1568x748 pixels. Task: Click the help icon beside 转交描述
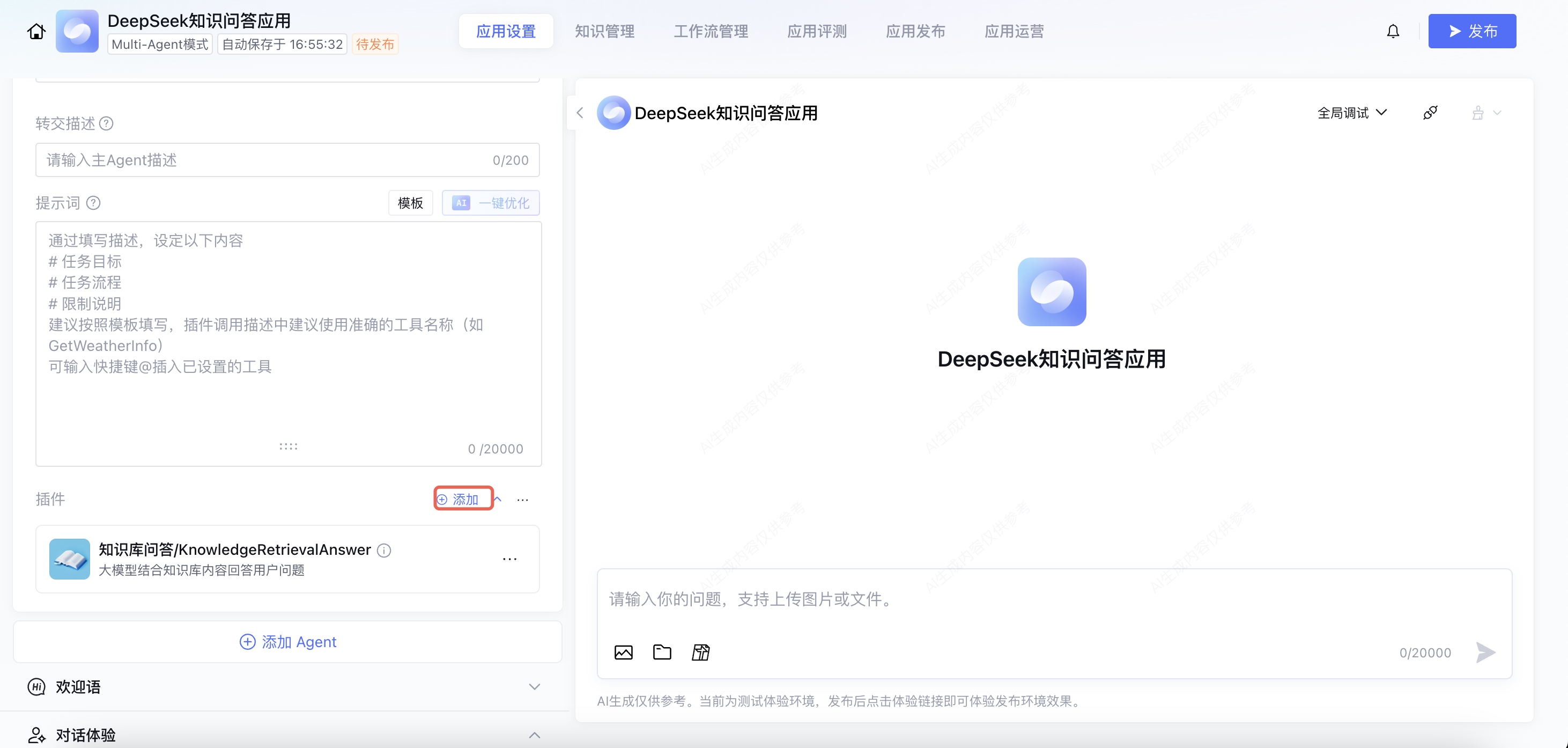click(106, 123)
